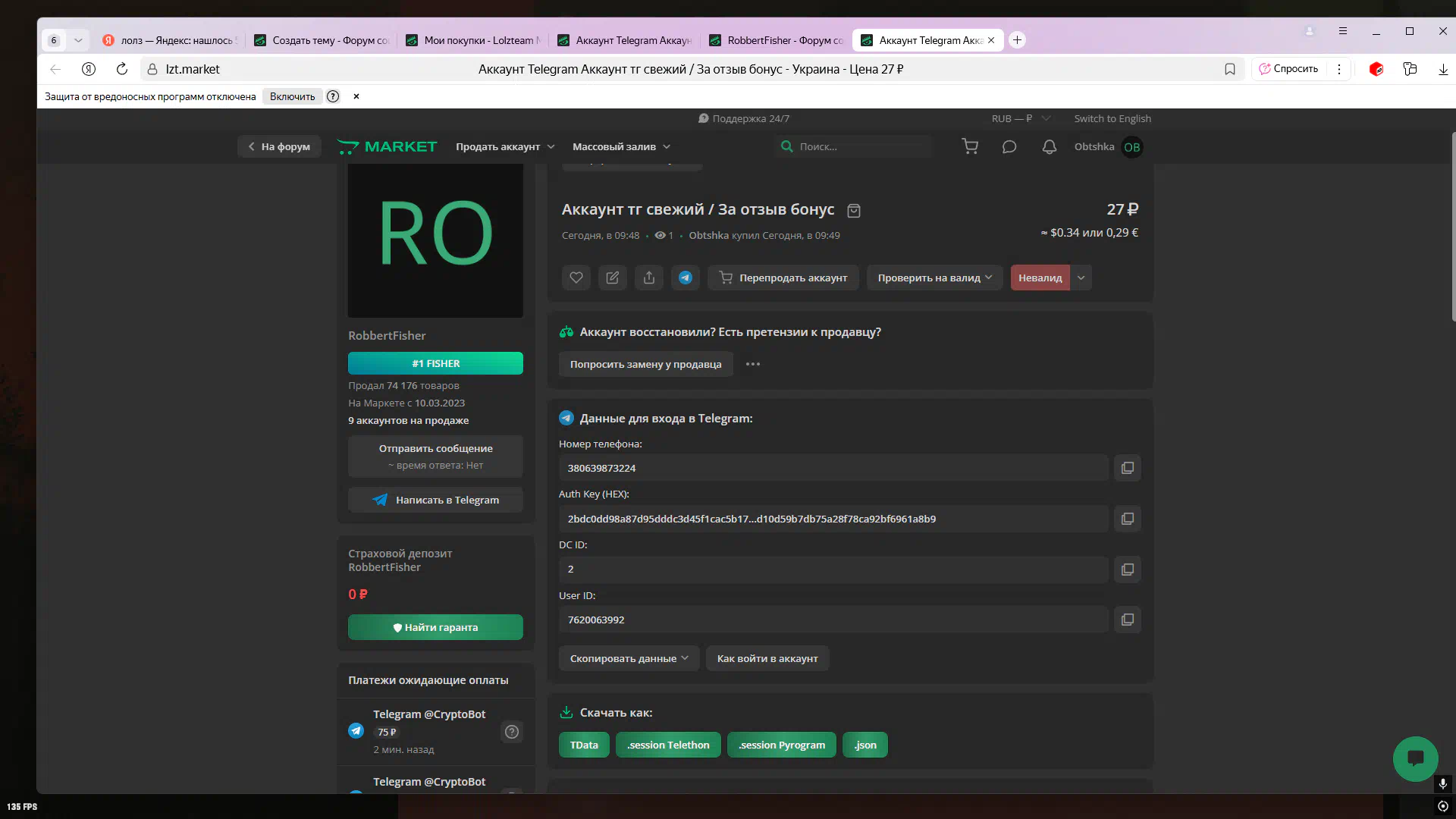Click На форум back button

[x=279, y=146]
